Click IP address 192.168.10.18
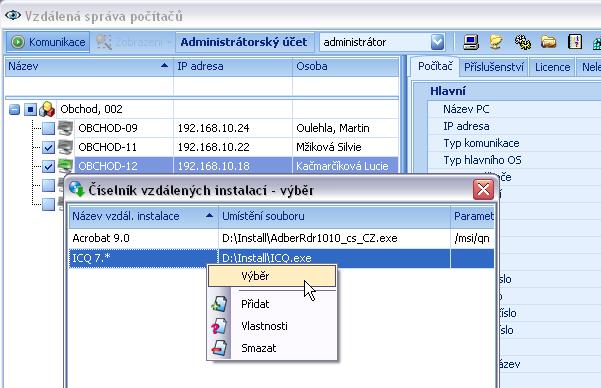Image resolution: width=601 pixels, height=388 pixels. point(213,166)
